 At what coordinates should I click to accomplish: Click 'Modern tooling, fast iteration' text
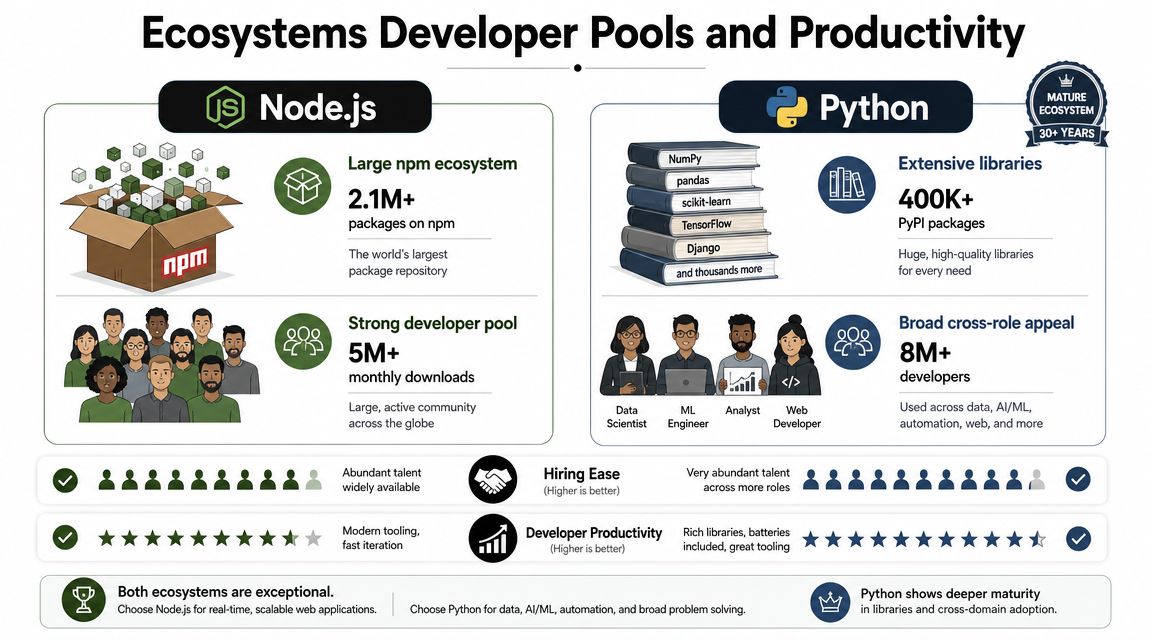pos(381,538)
